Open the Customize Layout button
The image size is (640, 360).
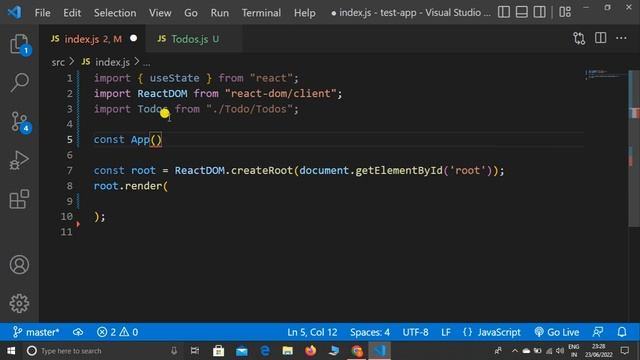coord(565,12)
